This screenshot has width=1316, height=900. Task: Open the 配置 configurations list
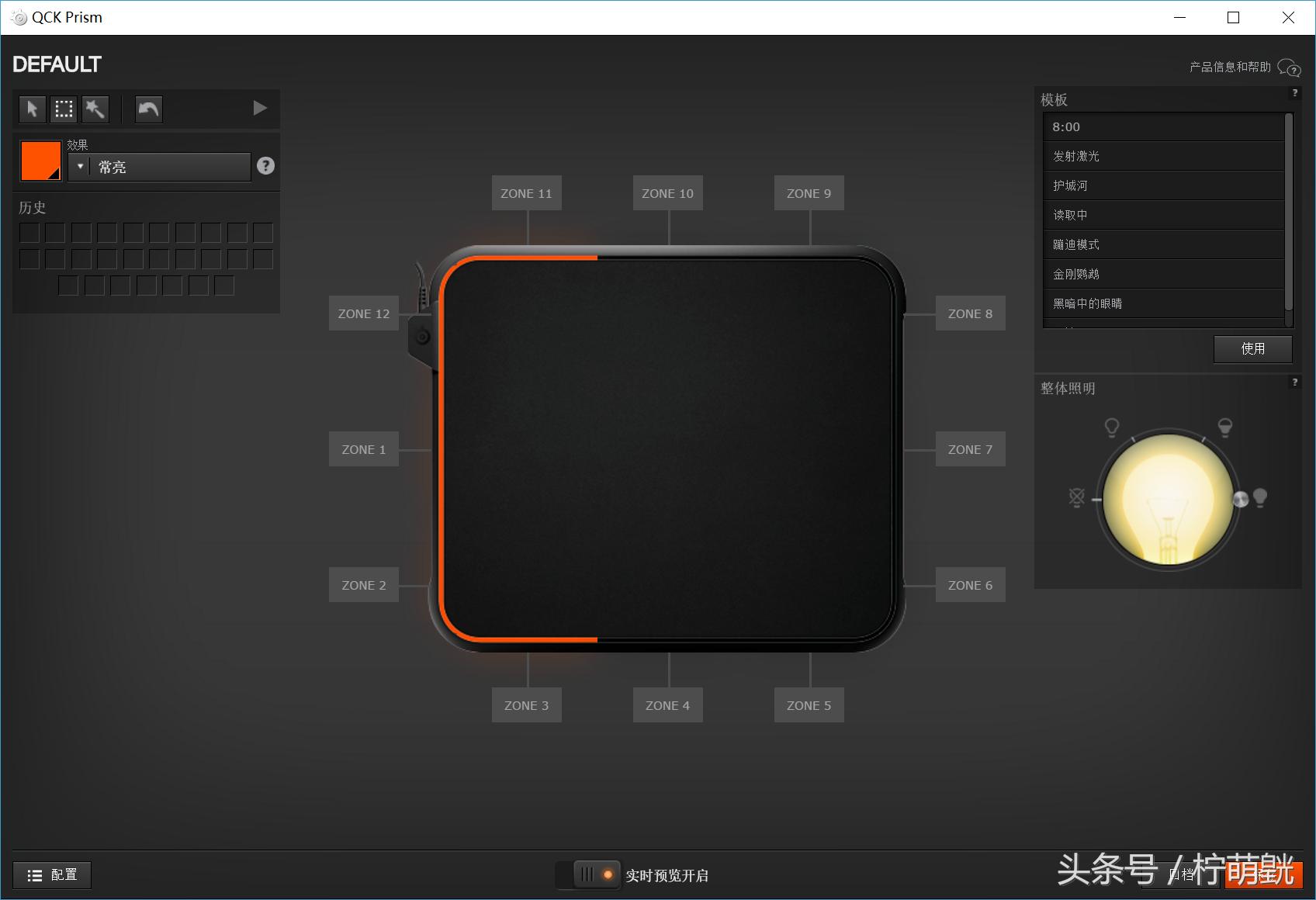52,875
